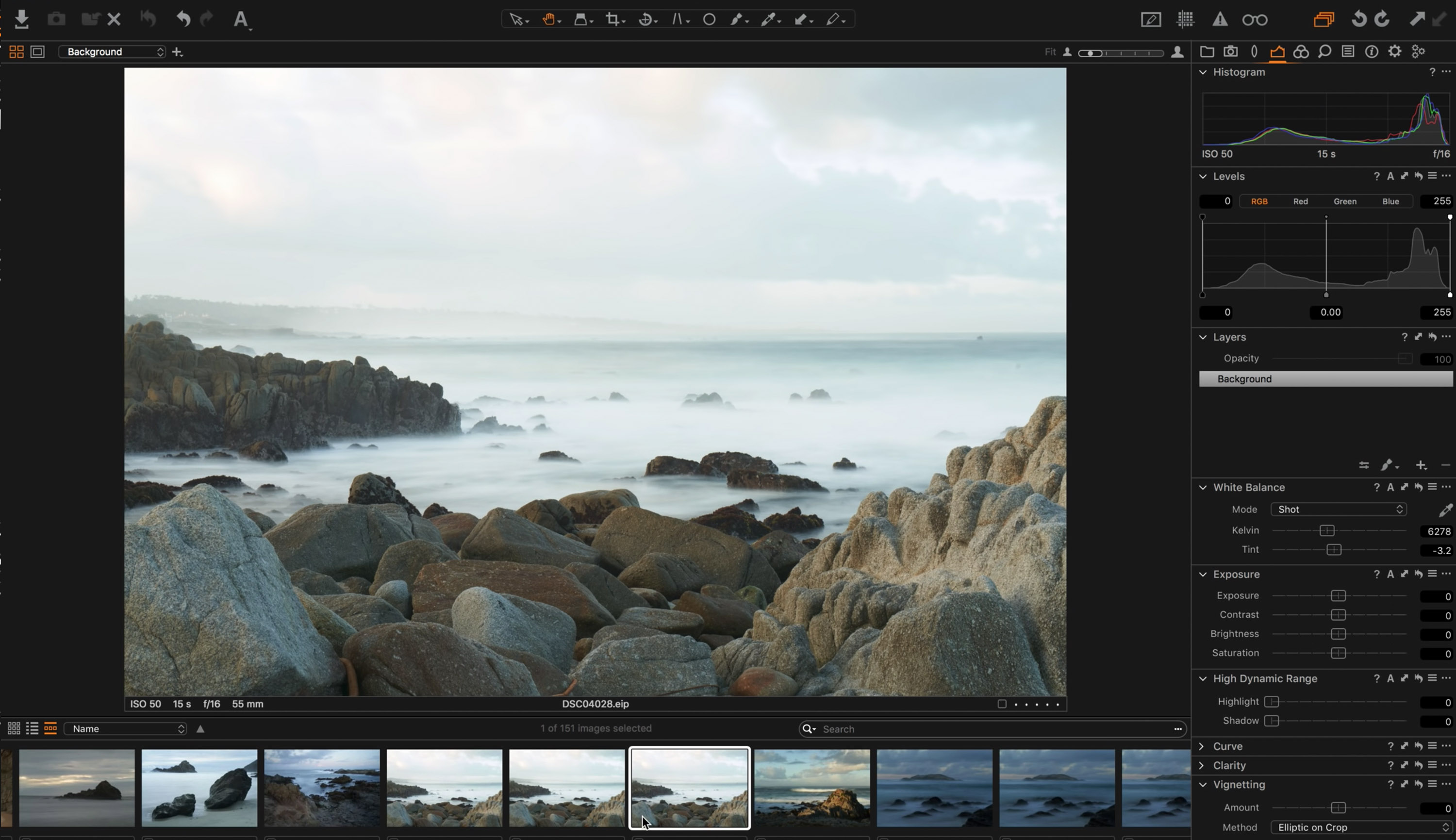The width and height of the screenshot is (1456, 840).
Task: Toggle proofing glasses view icon
Action: coord(1255,19)
